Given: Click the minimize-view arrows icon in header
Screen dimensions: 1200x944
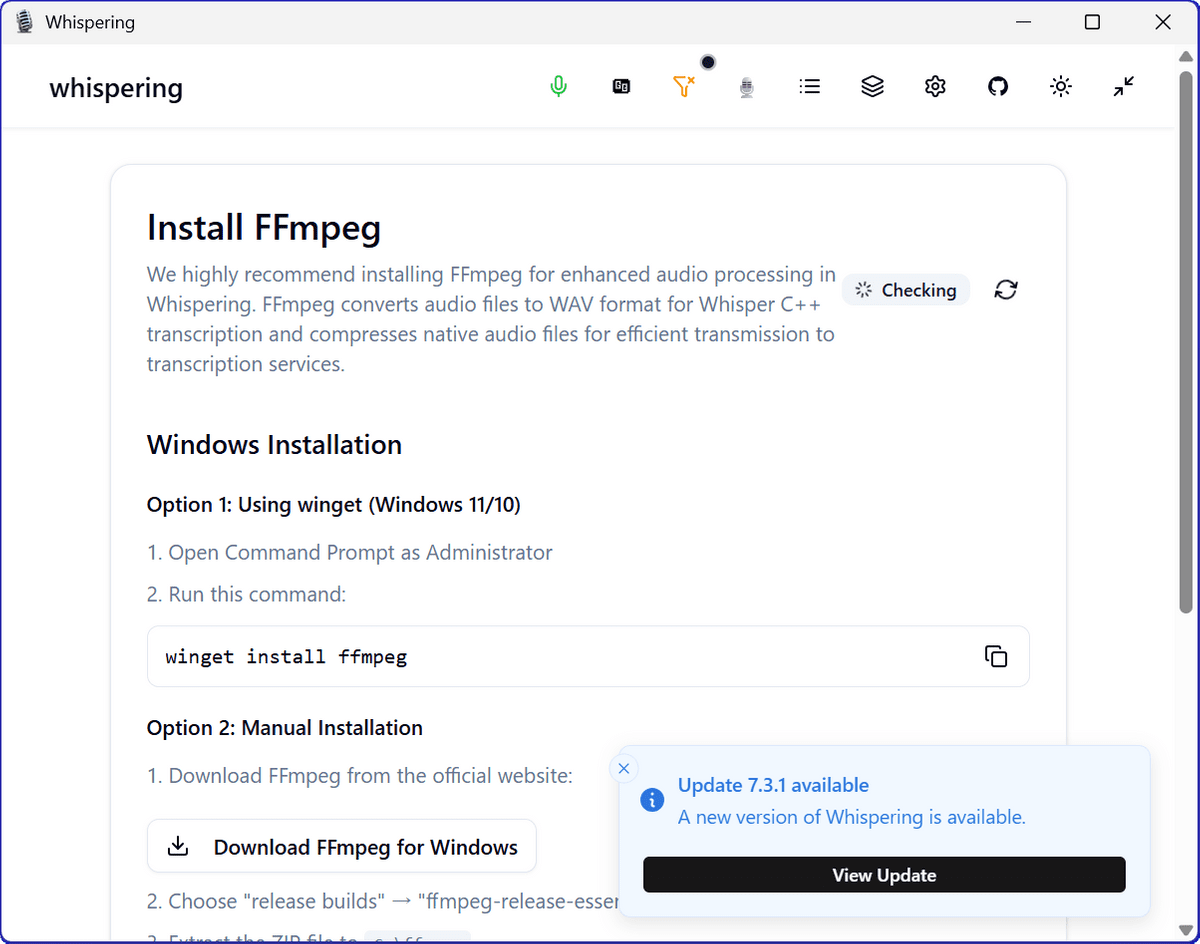Looking at the screenshot, I should click(1124, 87).
